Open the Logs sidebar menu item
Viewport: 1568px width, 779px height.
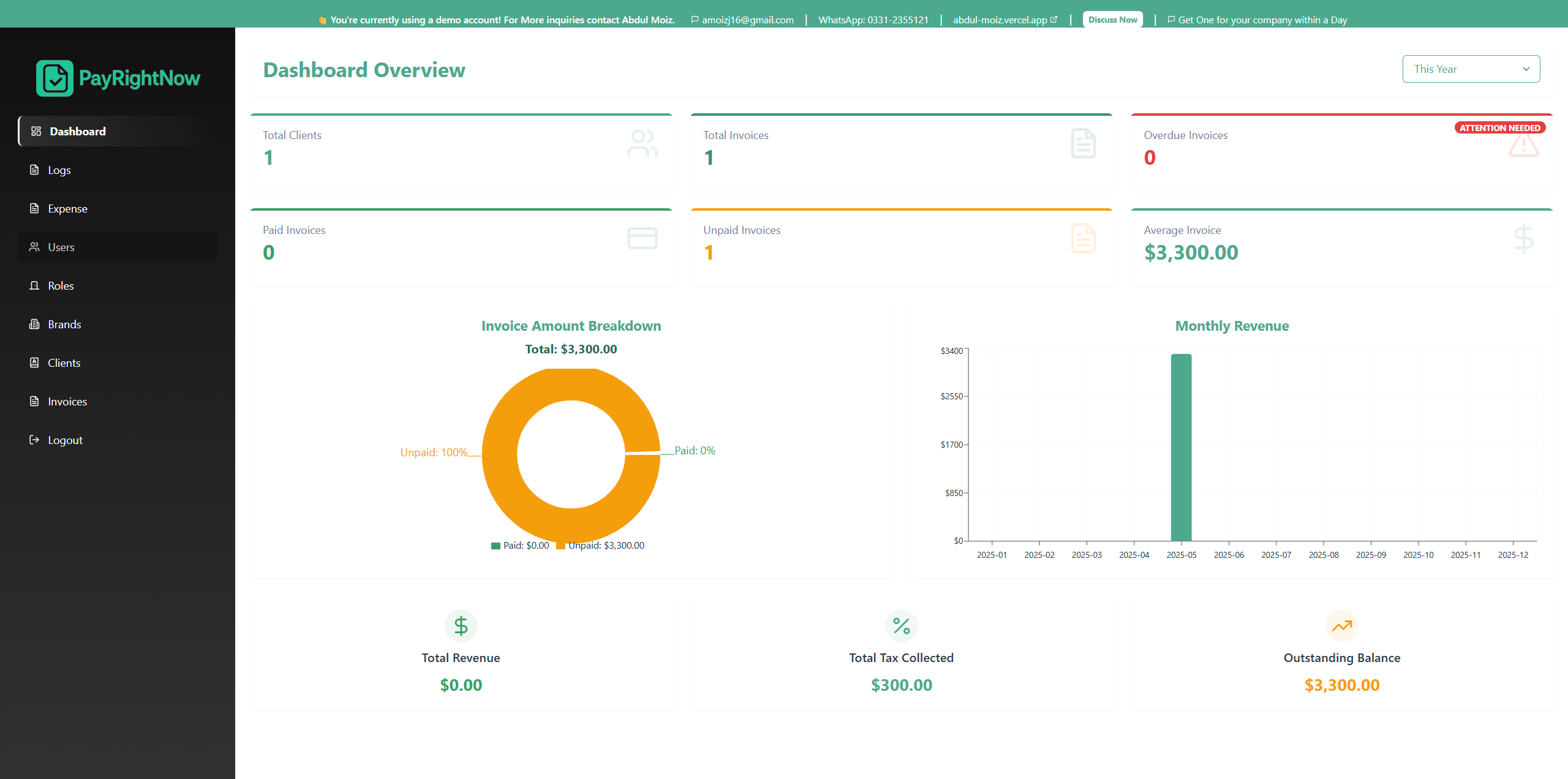pos(59,170)
